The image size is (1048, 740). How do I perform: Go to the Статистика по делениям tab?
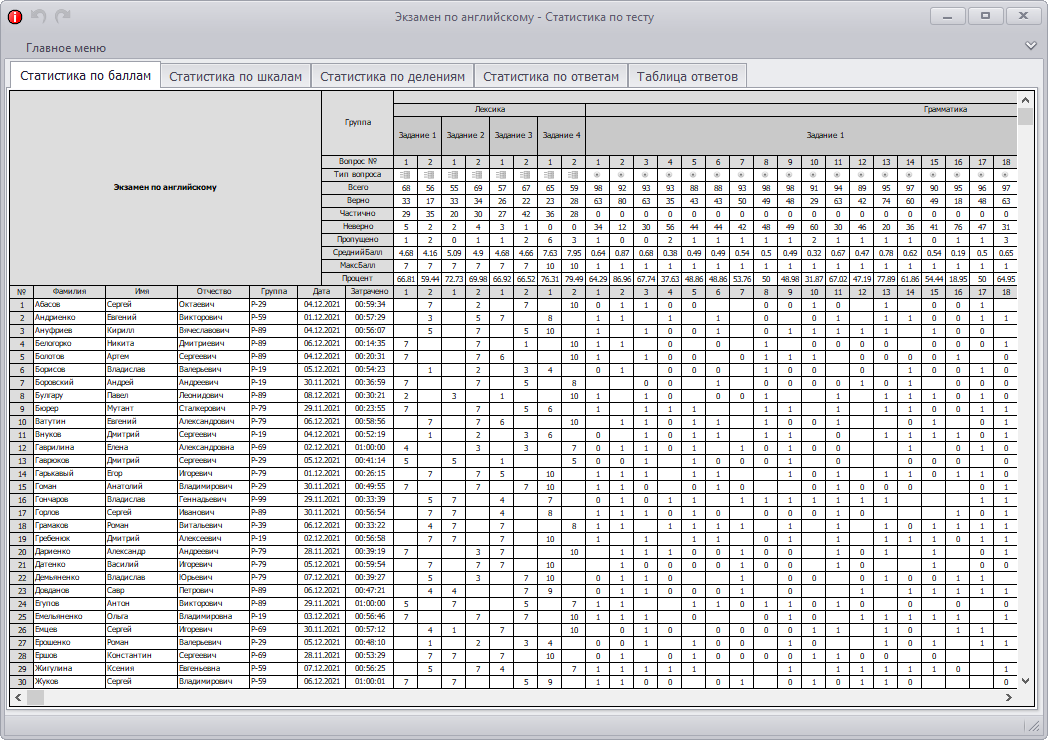392,76
